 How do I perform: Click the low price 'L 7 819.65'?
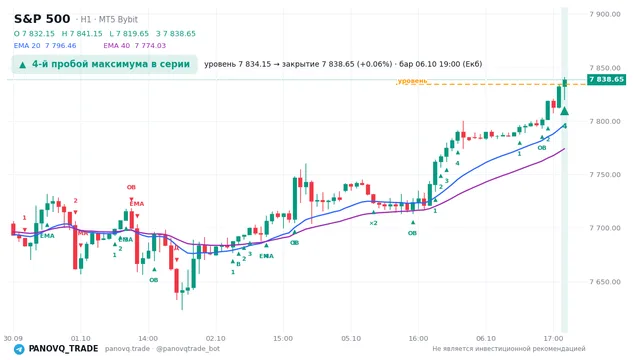click(129, 33)
